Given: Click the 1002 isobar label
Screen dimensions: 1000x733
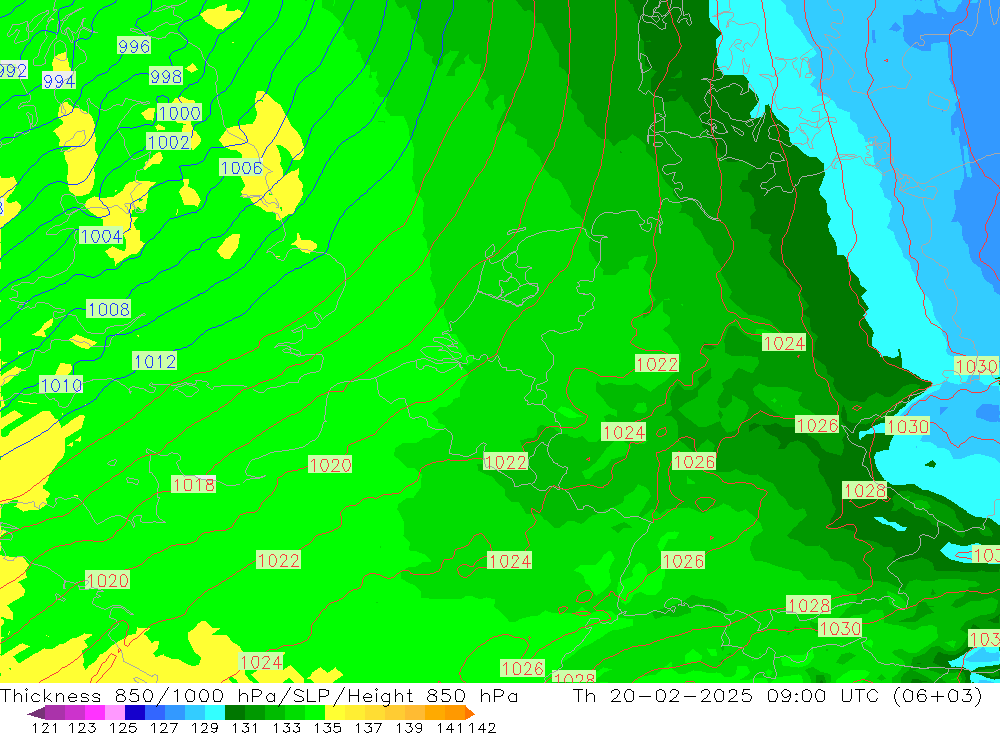Looking at the screenshot, I should 168,142.
